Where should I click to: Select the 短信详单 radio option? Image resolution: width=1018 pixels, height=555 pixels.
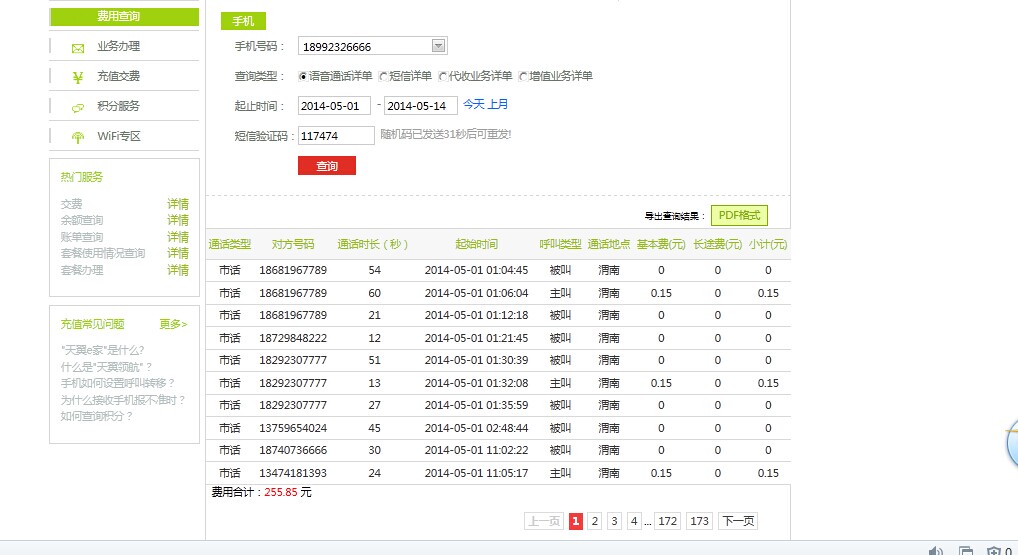[x=383, y=77]
